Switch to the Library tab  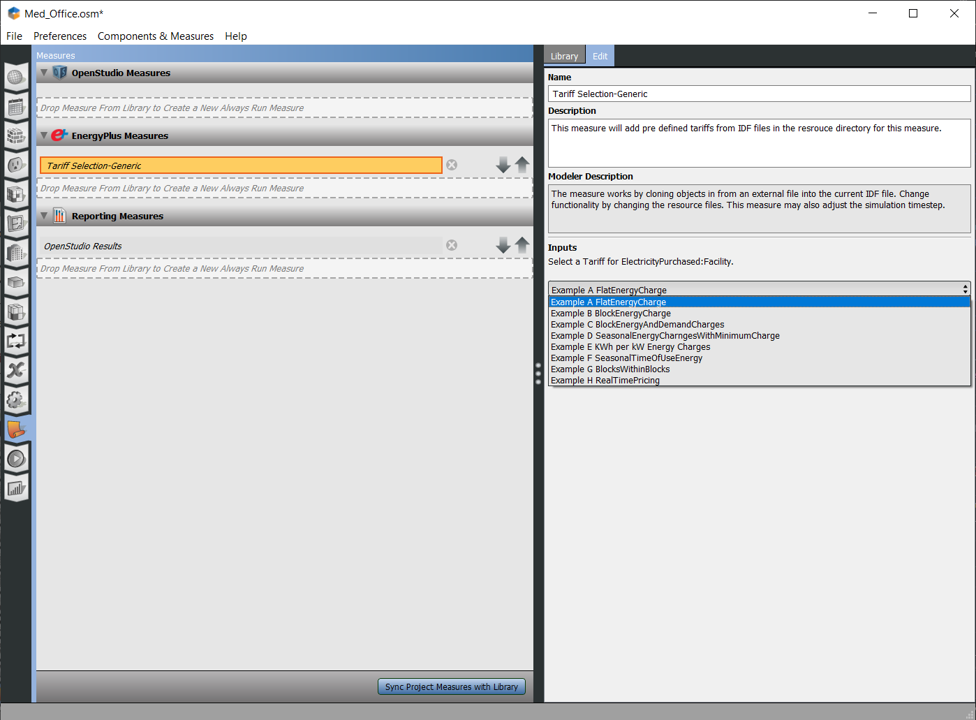coord(564,56)
